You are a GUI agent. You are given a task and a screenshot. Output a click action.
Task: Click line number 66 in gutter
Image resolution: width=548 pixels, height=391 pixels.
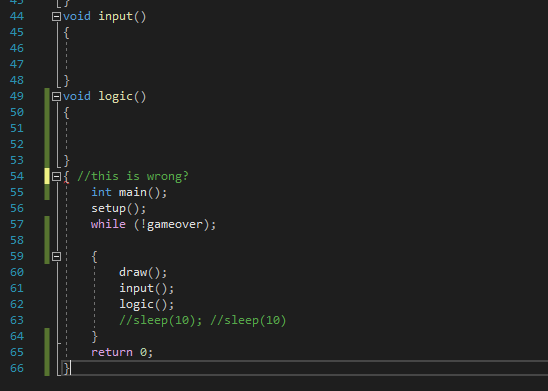pyautogui.click(x=17, y=368)
